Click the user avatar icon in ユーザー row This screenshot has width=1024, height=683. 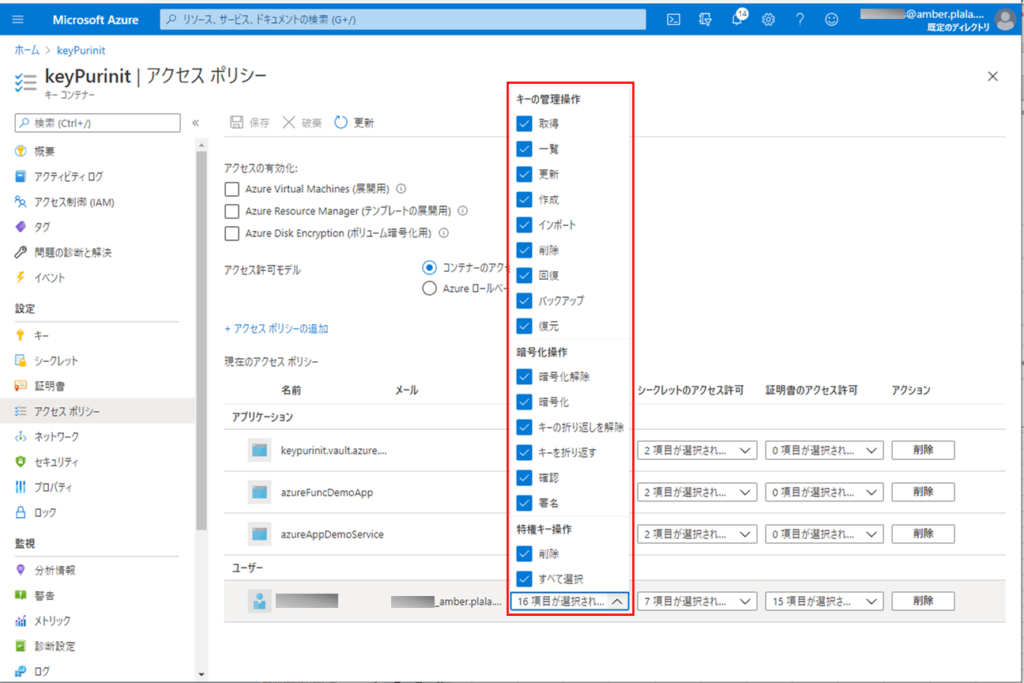click(259, 601)
